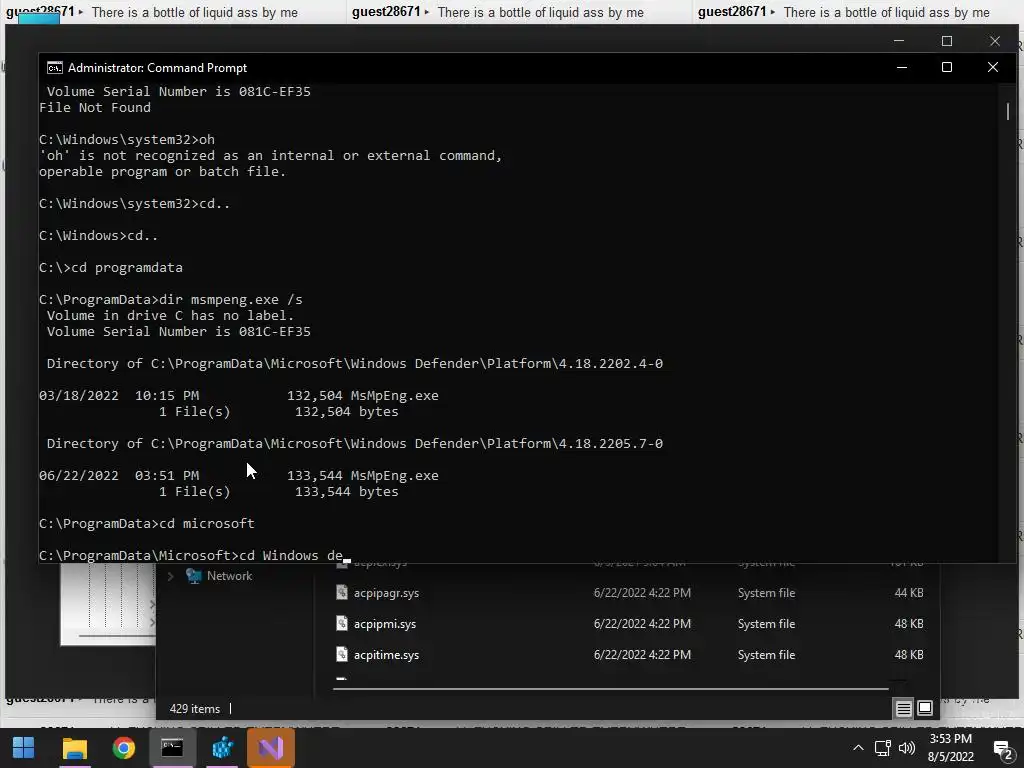Open the blue cubes taskbar app

tap(222, 748)
